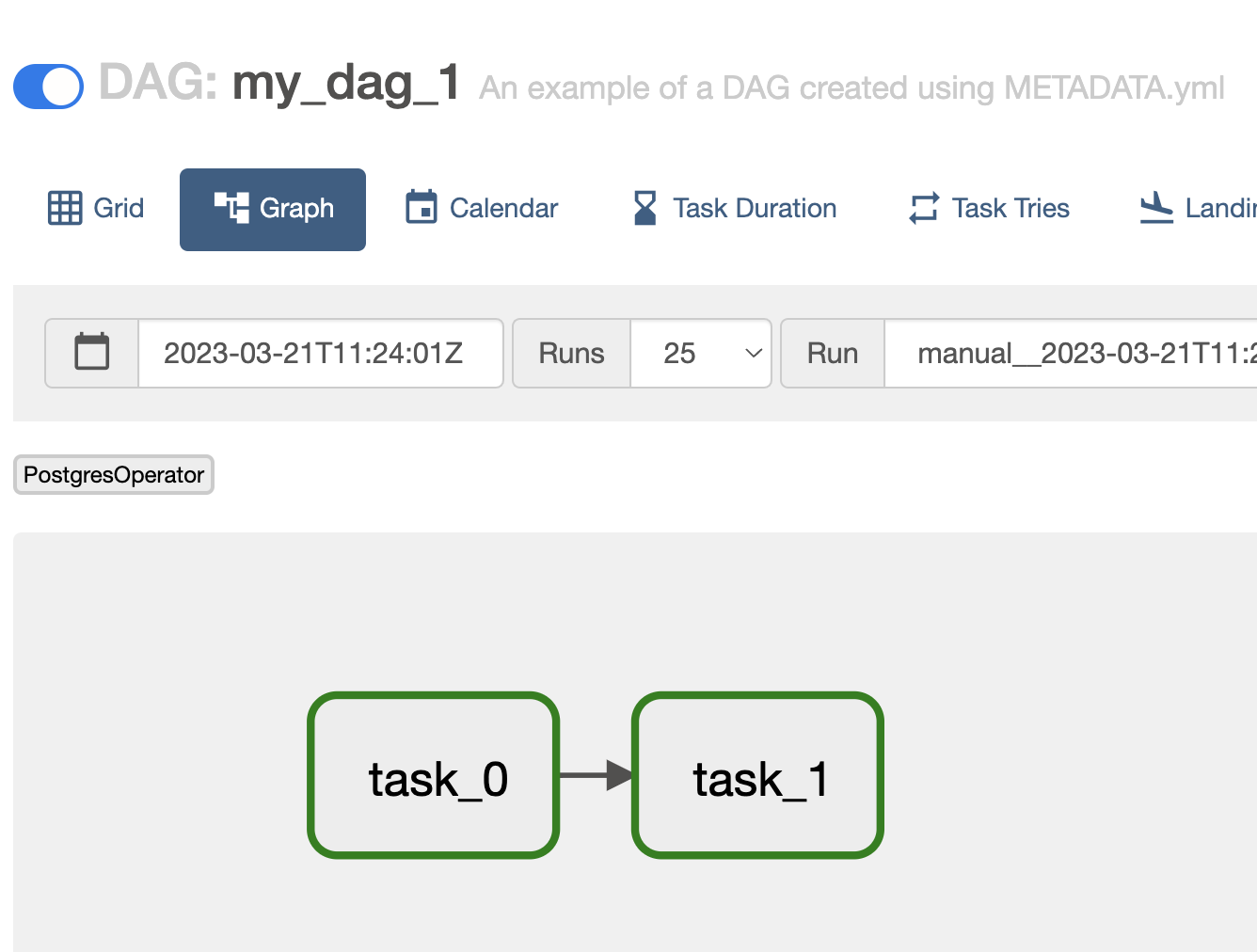Switch to the Calendar tab label
Viewport: 1257px width, 952px height.
pos(503,208)
